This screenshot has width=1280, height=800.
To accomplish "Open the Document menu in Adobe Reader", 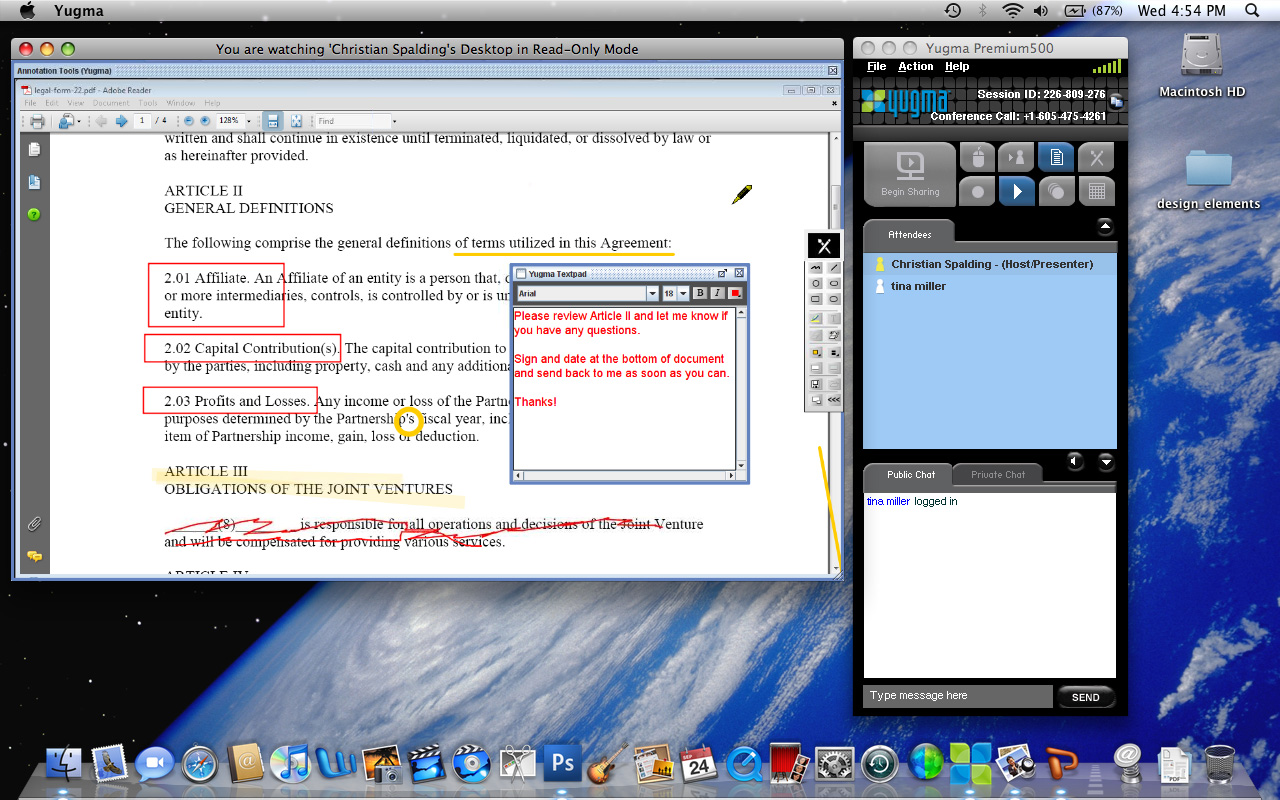I will (111, 103).
